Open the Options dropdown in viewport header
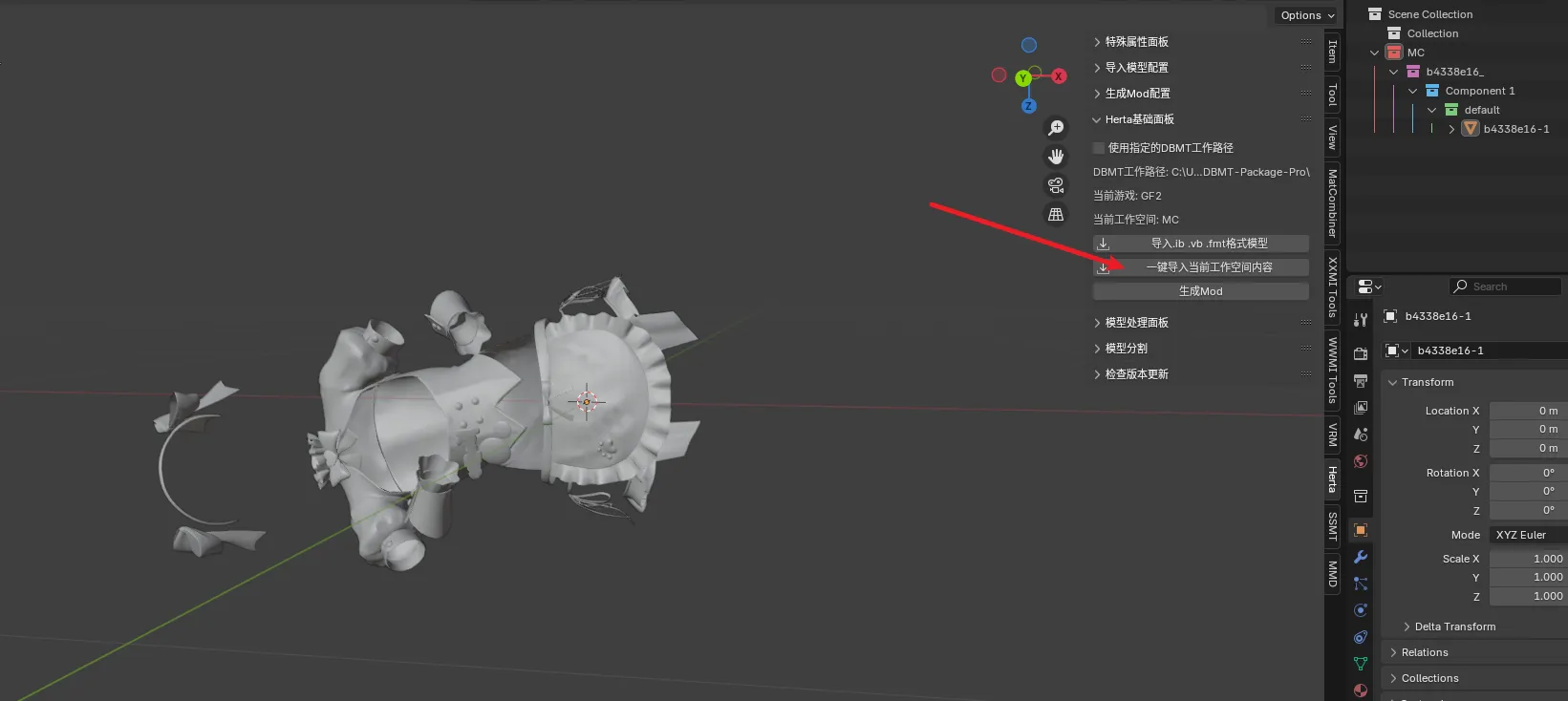The width and height of the screenshot is (1568, 701). [x=1308, y=15]
